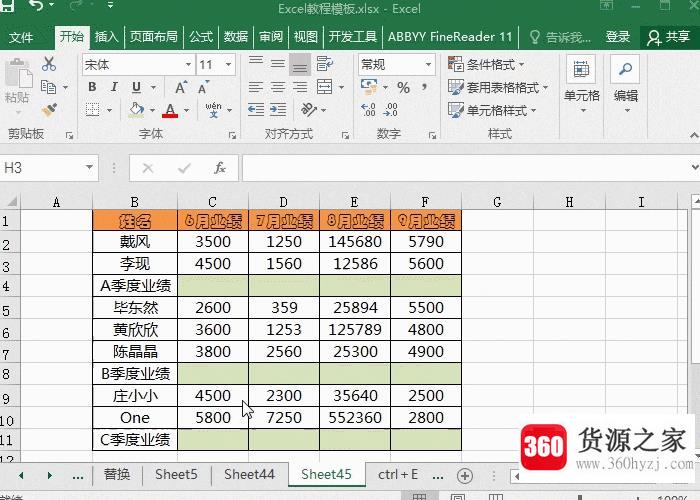This screenshot has height=500, width=700.
Task: Open Font dialog launcher
Action: click(232, 135)
